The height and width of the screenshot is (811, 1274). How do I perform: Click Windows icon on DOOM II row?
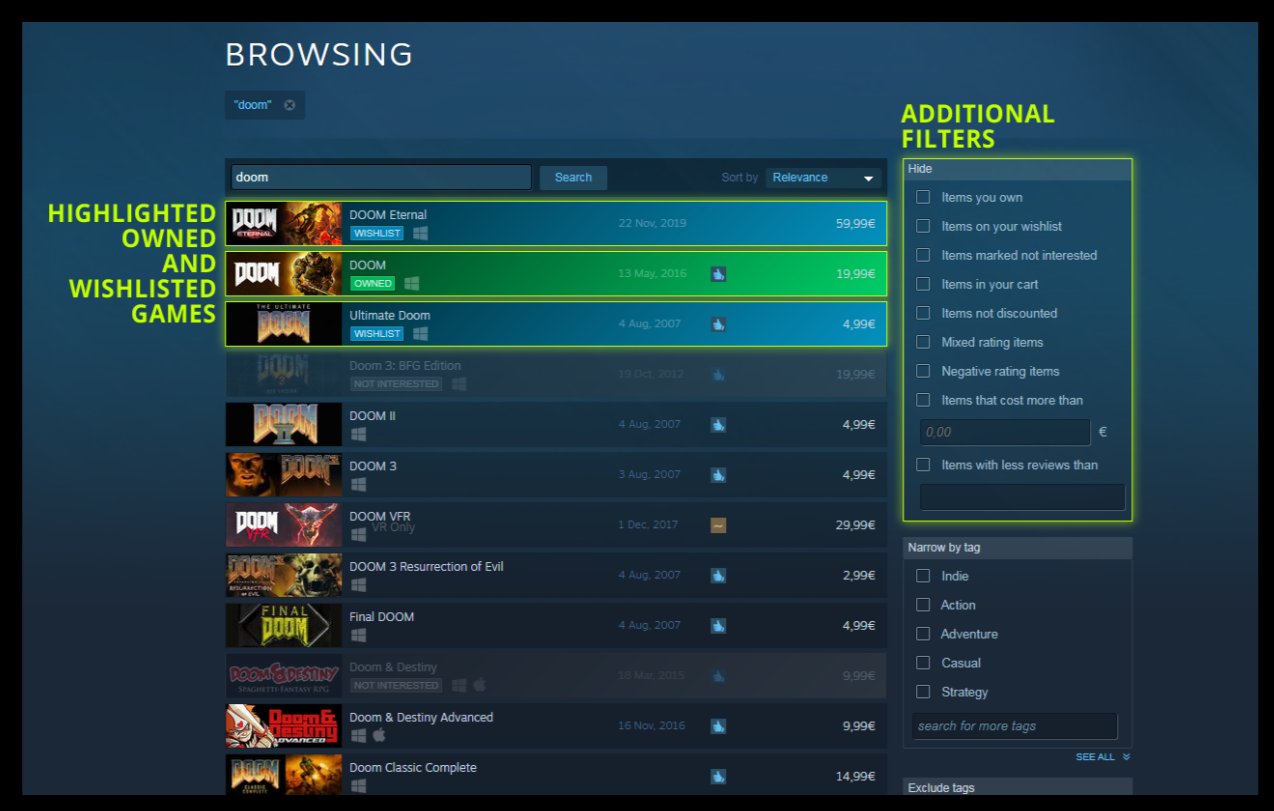pyautogui.click(x=358, y=434)
